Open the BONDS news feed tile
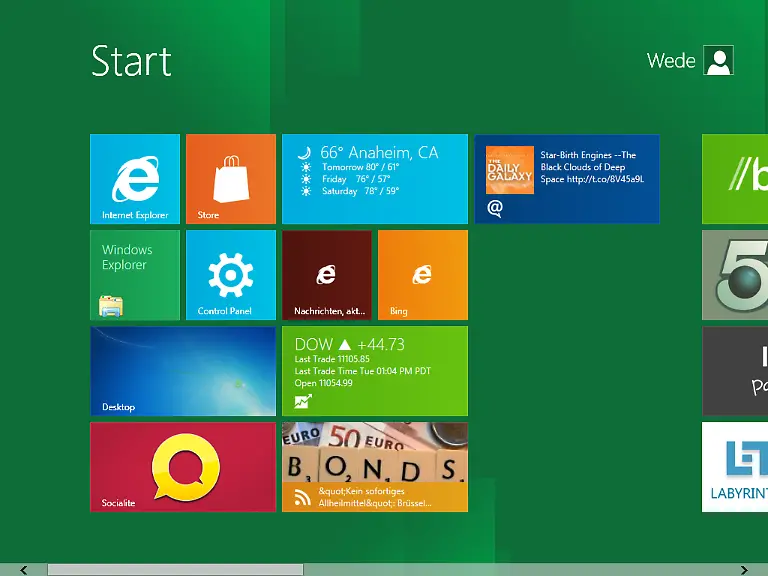Viewport: 768px width, 576px height. [375, 467]
